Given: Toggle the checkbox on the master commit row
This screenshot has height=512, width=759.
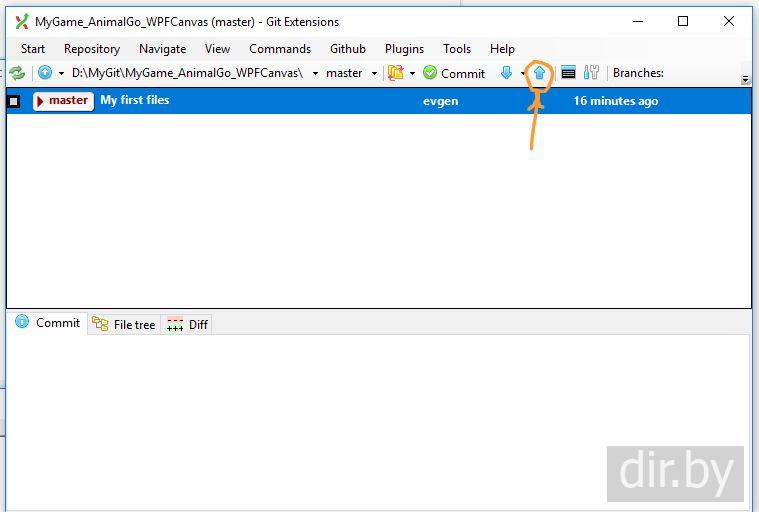Looking at the screenshot, I should coord(14,101).
